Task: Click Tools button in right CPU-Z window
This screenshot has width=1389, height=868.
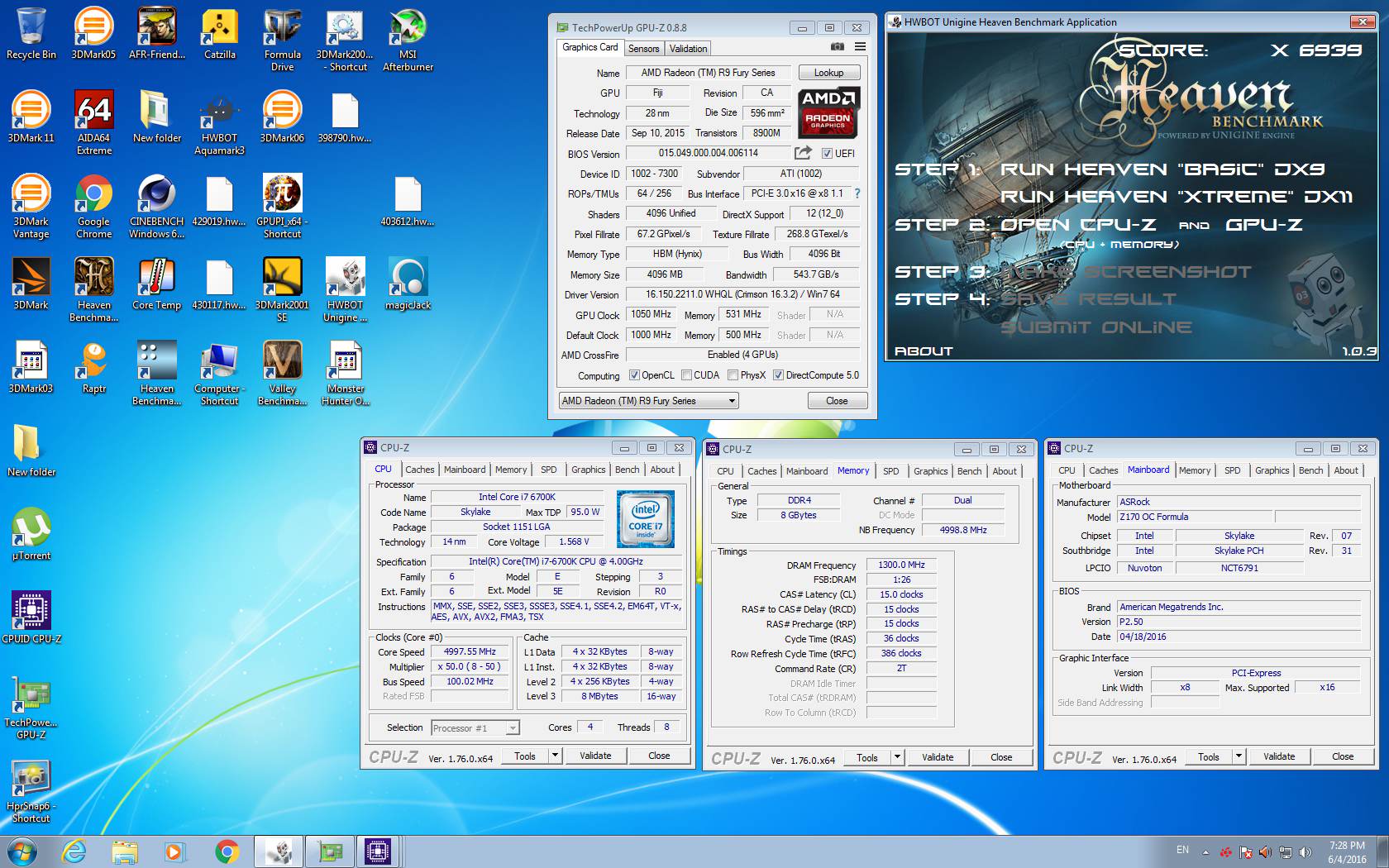Action: coord(1209,756)
